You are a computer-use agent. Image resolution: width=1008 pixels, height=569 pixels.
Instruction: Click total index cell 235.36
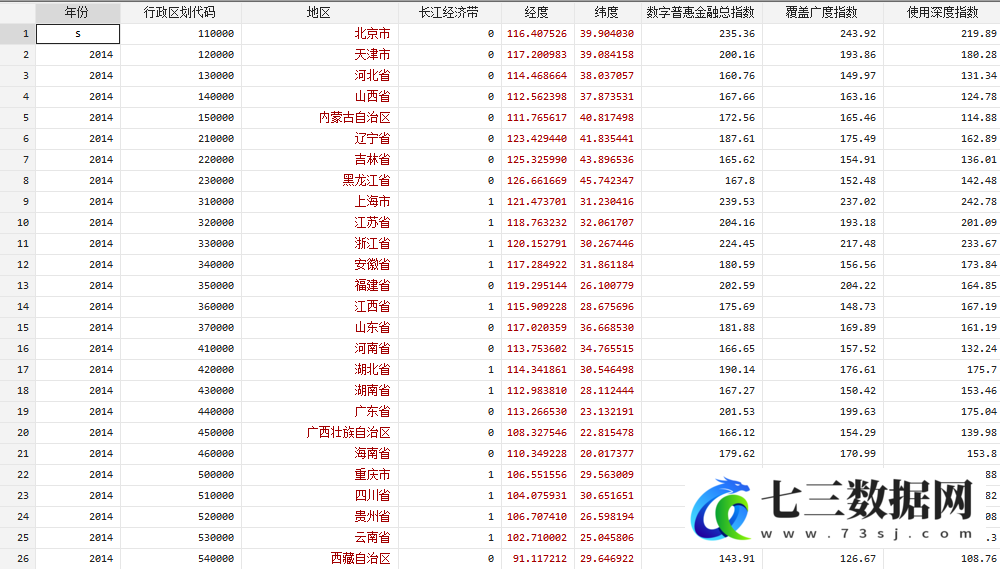701,33
